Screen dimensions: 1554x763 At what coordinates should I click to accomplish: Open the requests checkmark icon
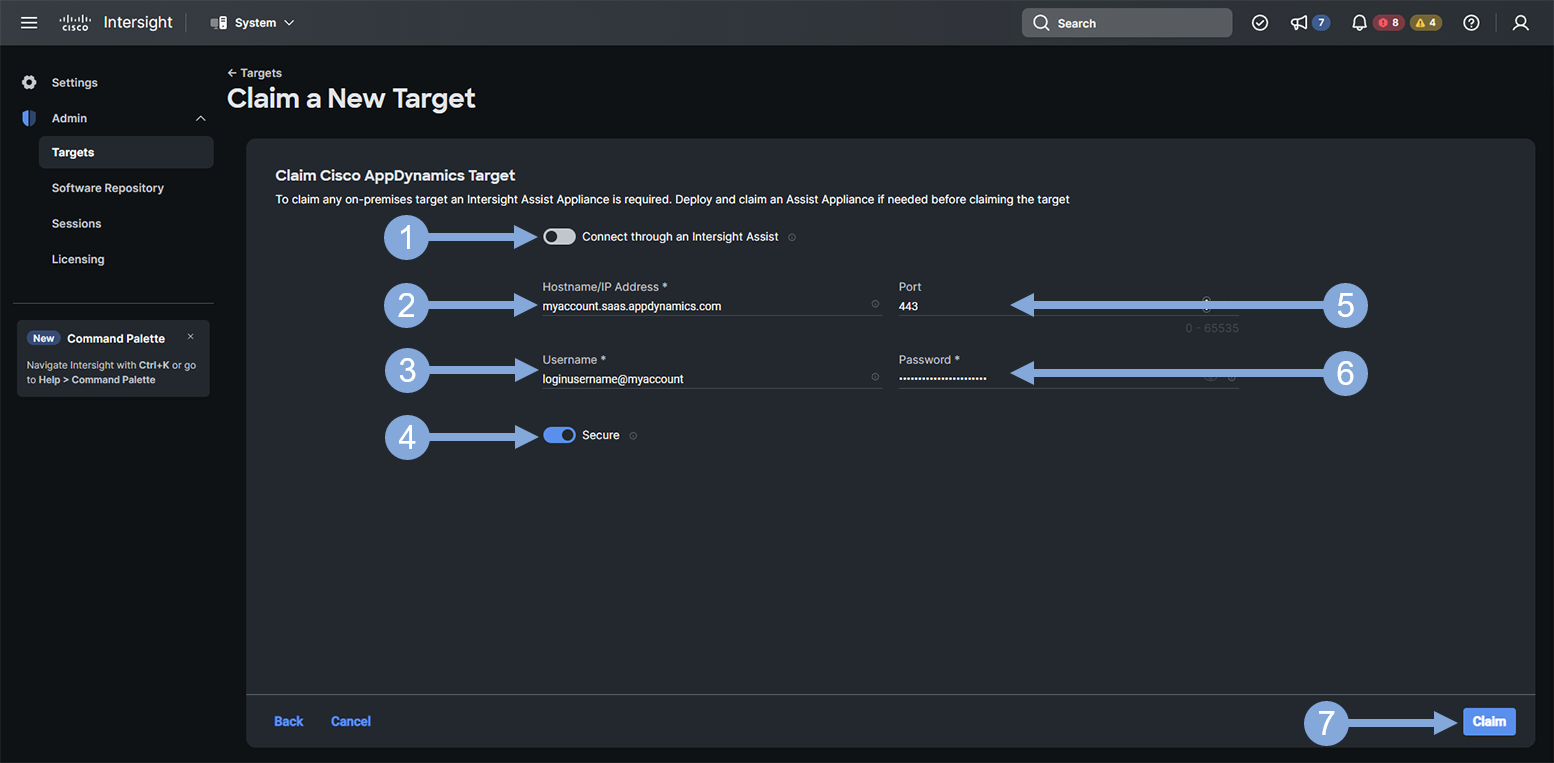(x=1260, y=23)
